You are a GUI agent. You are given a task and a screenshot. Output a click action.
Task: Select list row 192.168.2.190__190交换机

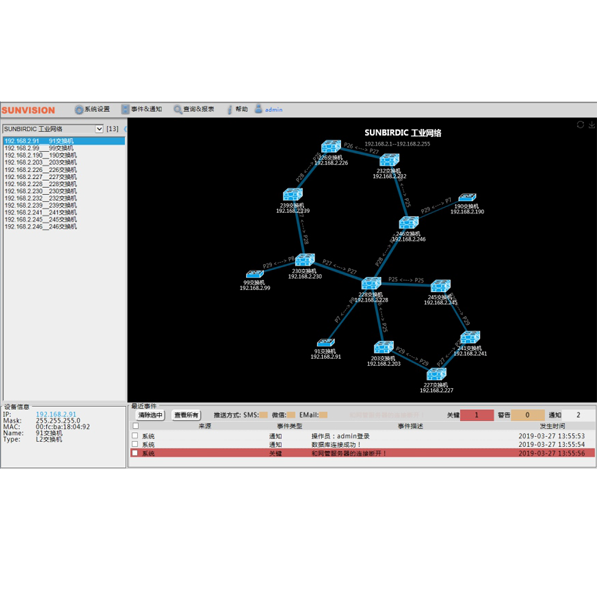[x=64, y=155]
